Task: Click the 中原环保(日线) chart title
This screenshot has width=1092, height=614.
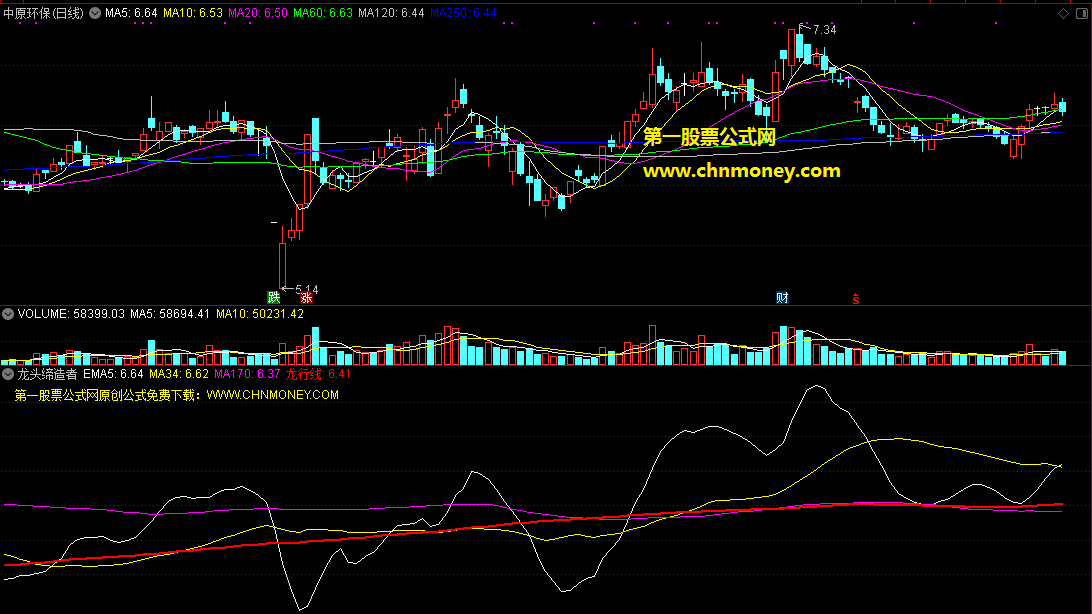Action: click(43, 13)
